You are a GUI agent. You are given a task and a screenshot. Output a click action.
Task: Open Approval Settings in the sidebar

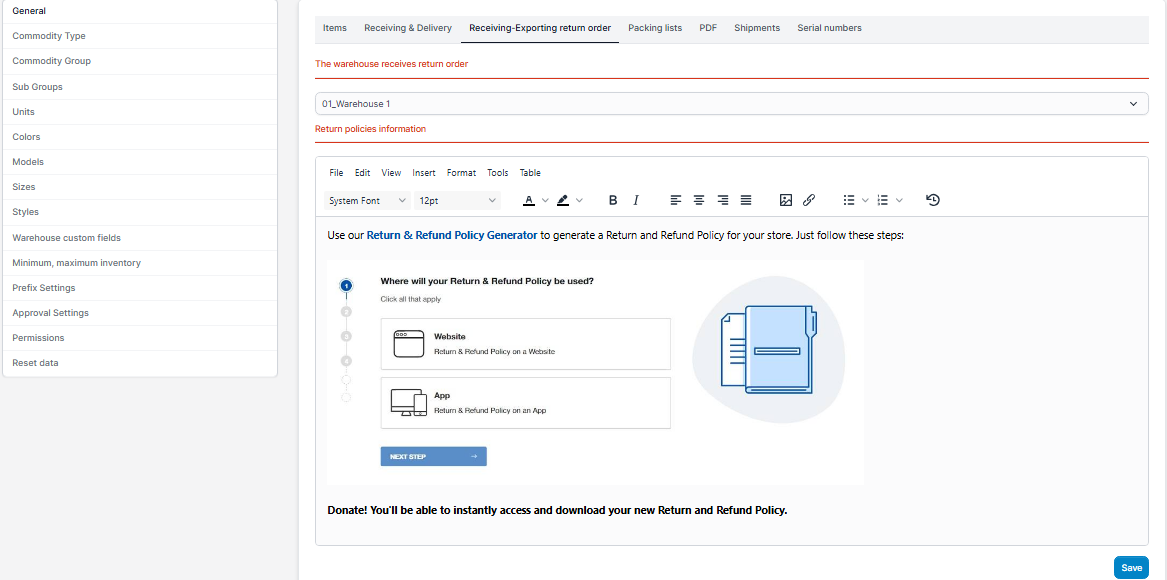[x=50, y=313]
